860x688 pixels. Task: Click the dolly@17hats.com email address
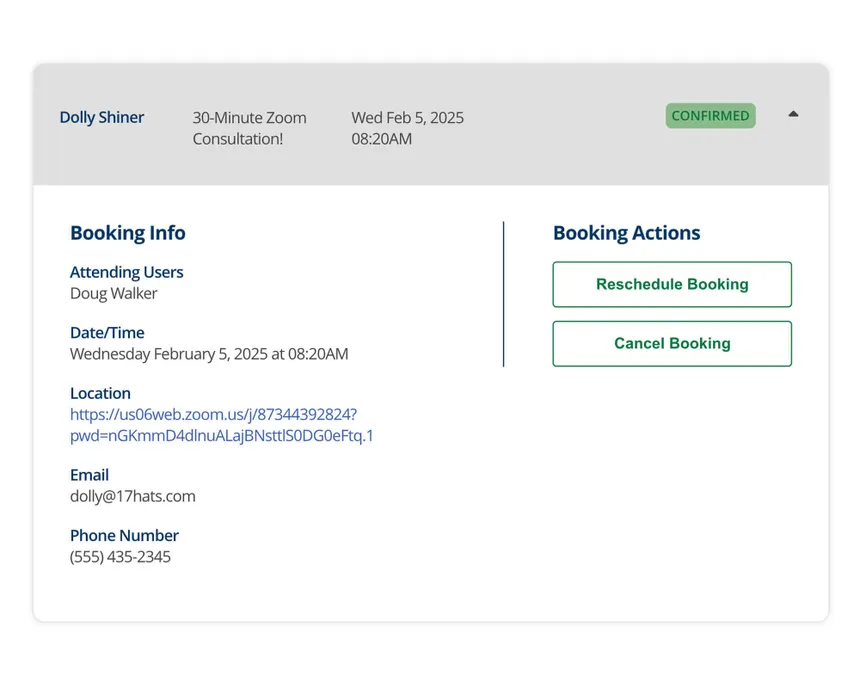coord(133,496)
